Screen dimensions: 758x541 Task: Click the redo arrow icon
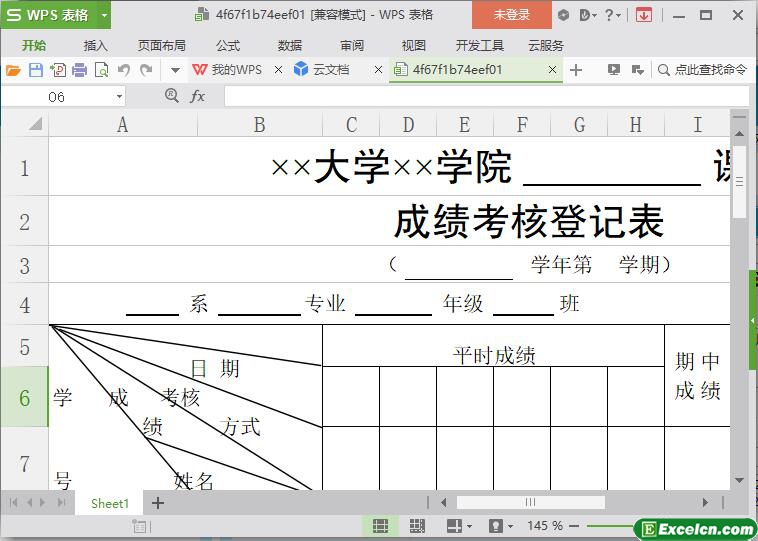tap(146, 70)
